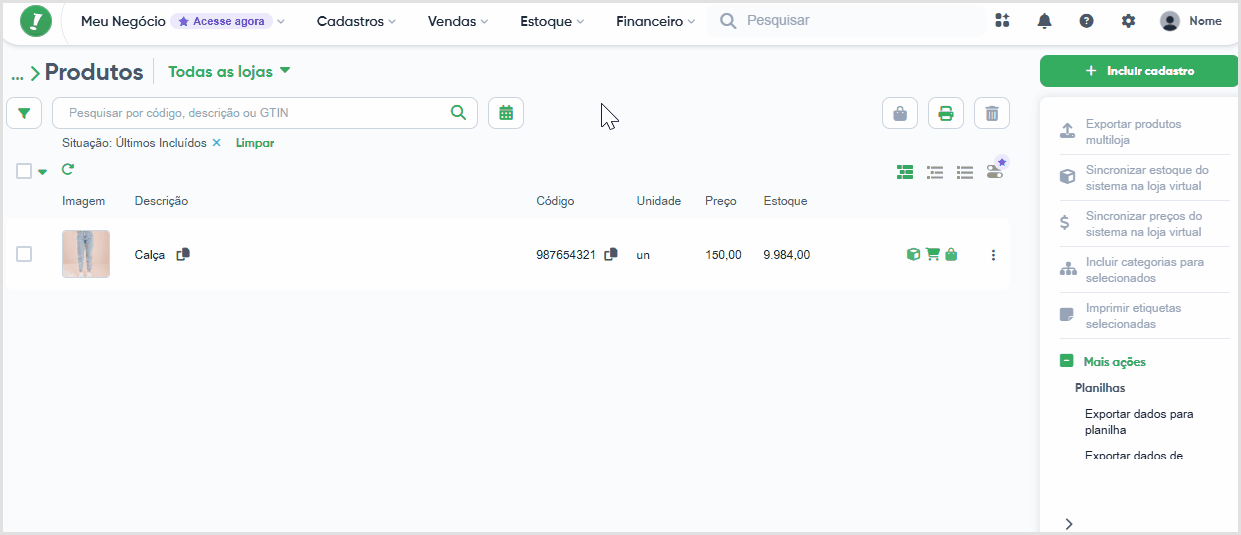Select all products checkbox
Screen dimensions: 1241x535
click(x=24, y=171)
